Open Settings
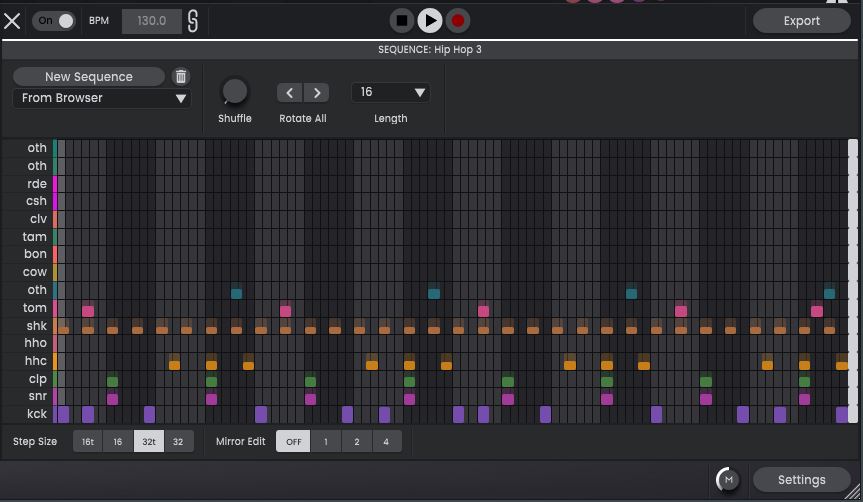 click(801, 479)
